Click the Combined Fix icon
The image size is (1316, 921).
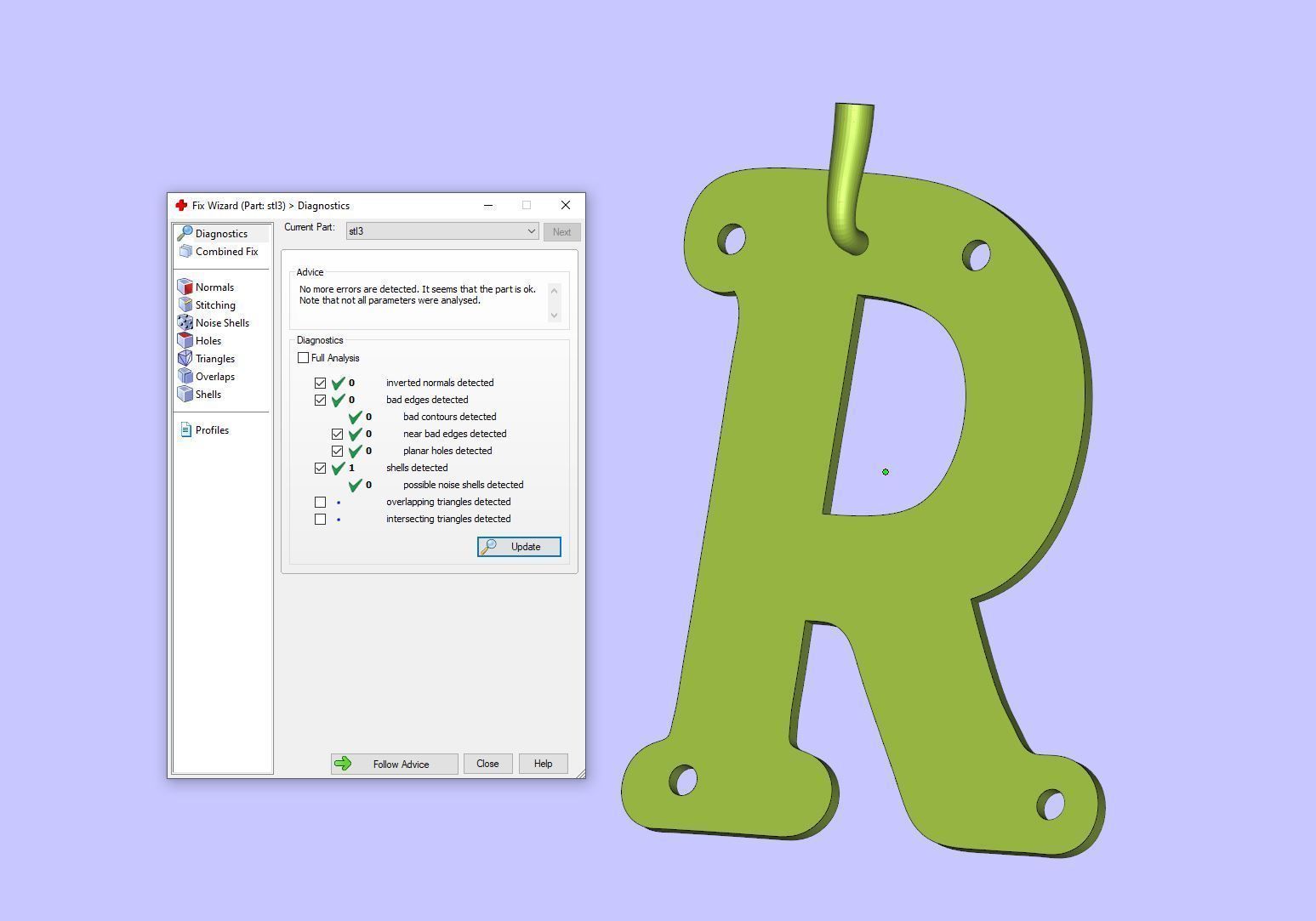pos(185,252)
